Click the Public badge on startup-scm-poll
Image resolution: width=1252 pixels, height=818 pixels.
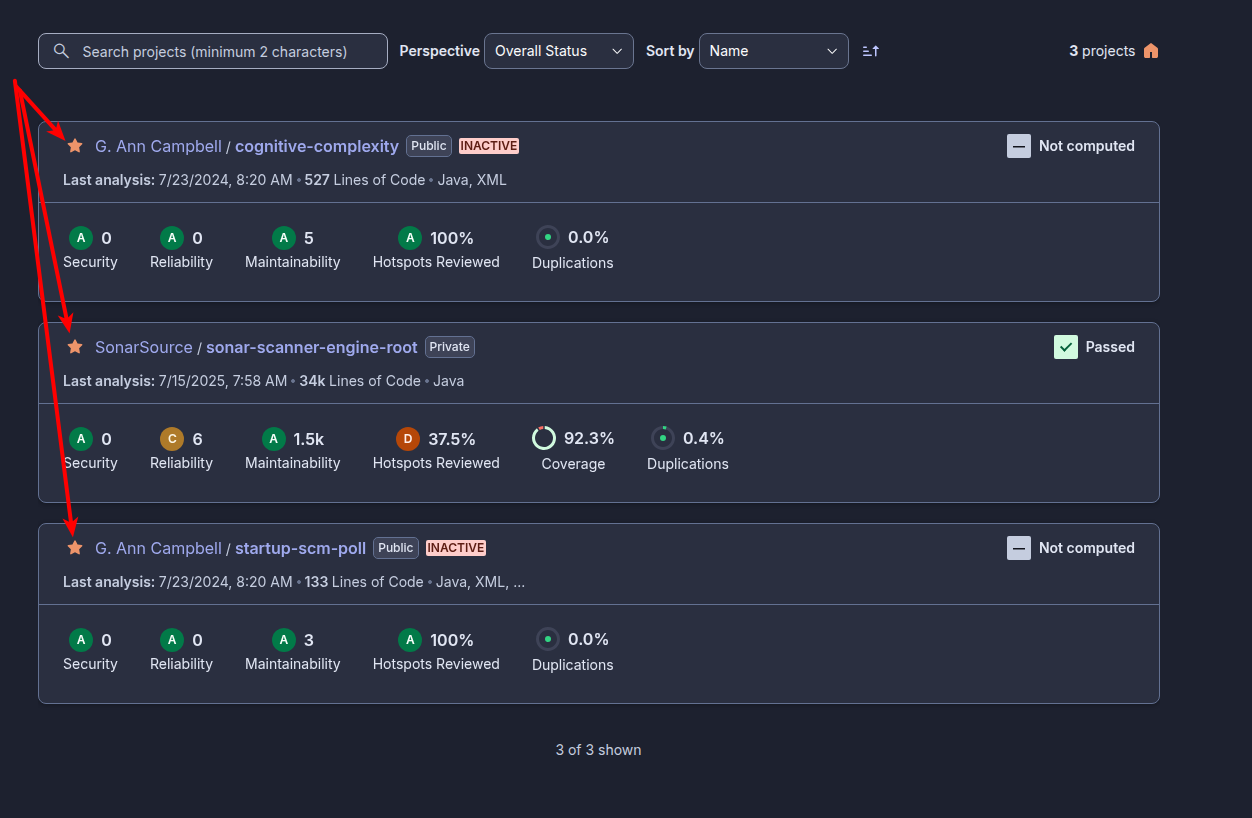pyautogui.click(x=396, y=548)
